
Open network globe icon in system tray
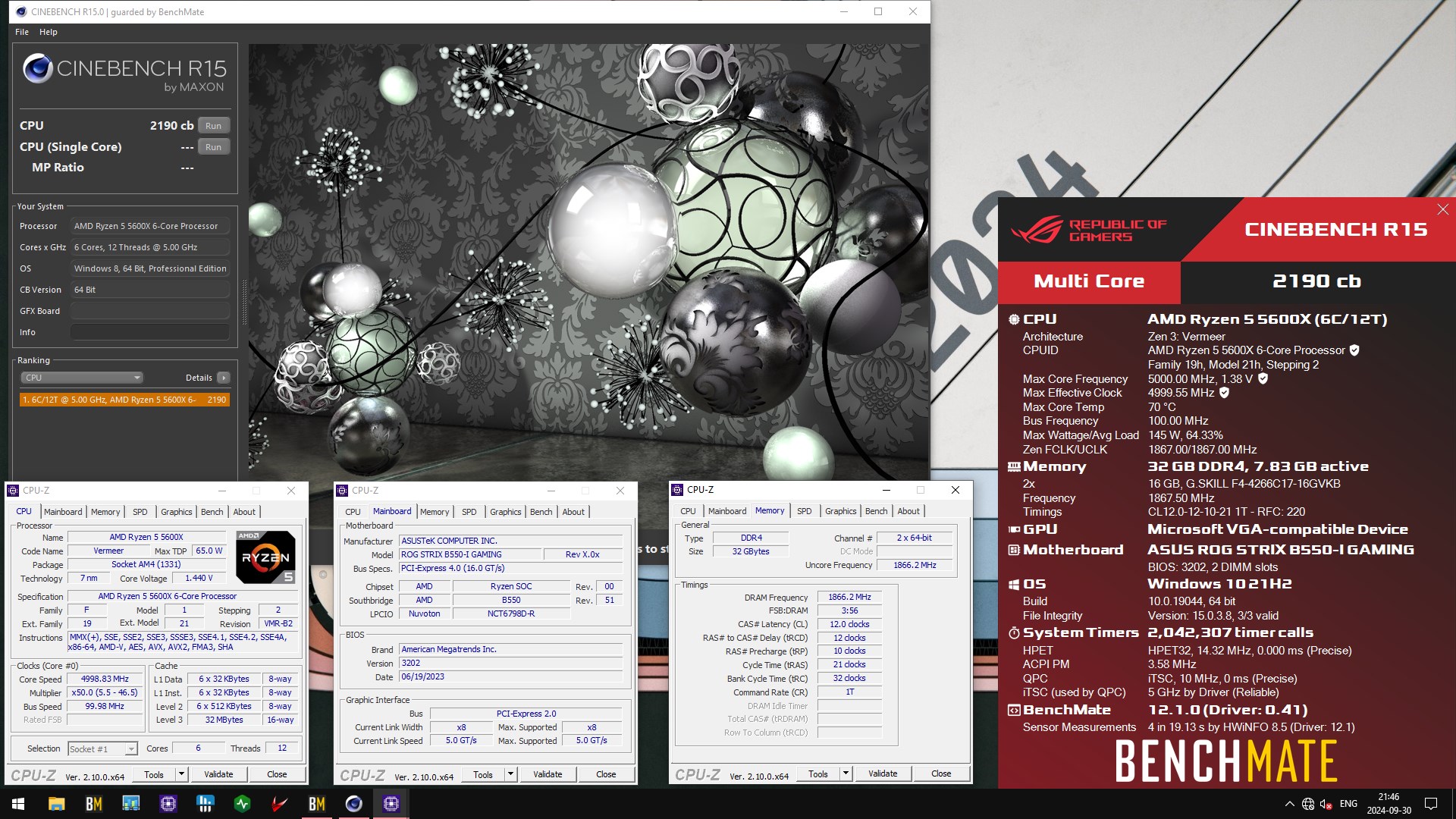point(1308,804)
